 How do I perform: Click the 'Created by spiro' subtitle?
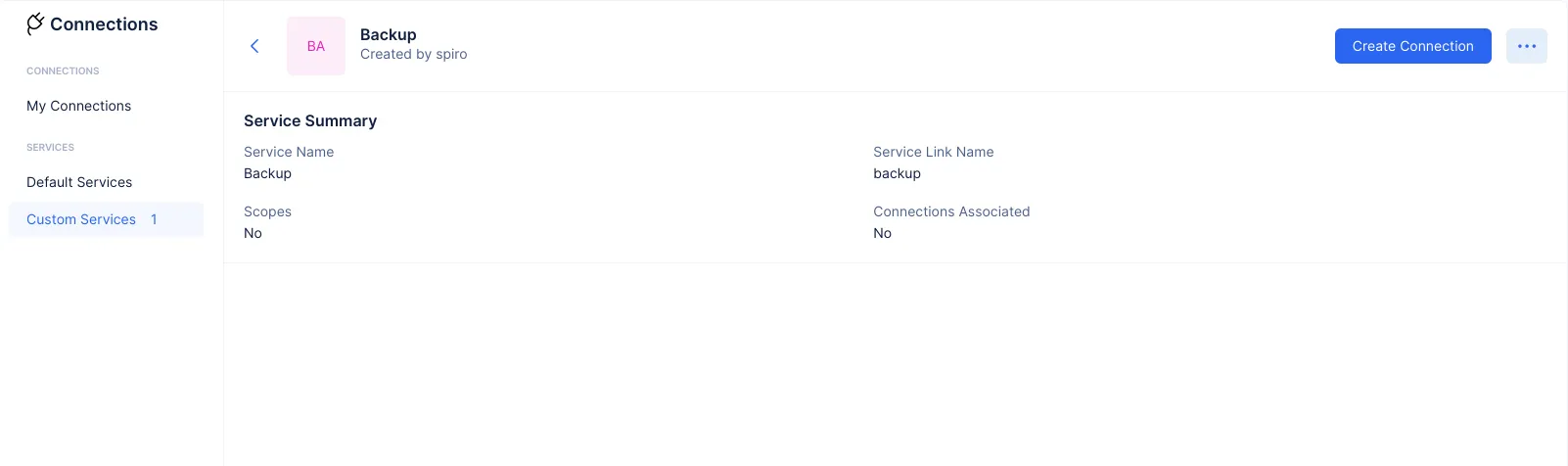pos(414,54)
